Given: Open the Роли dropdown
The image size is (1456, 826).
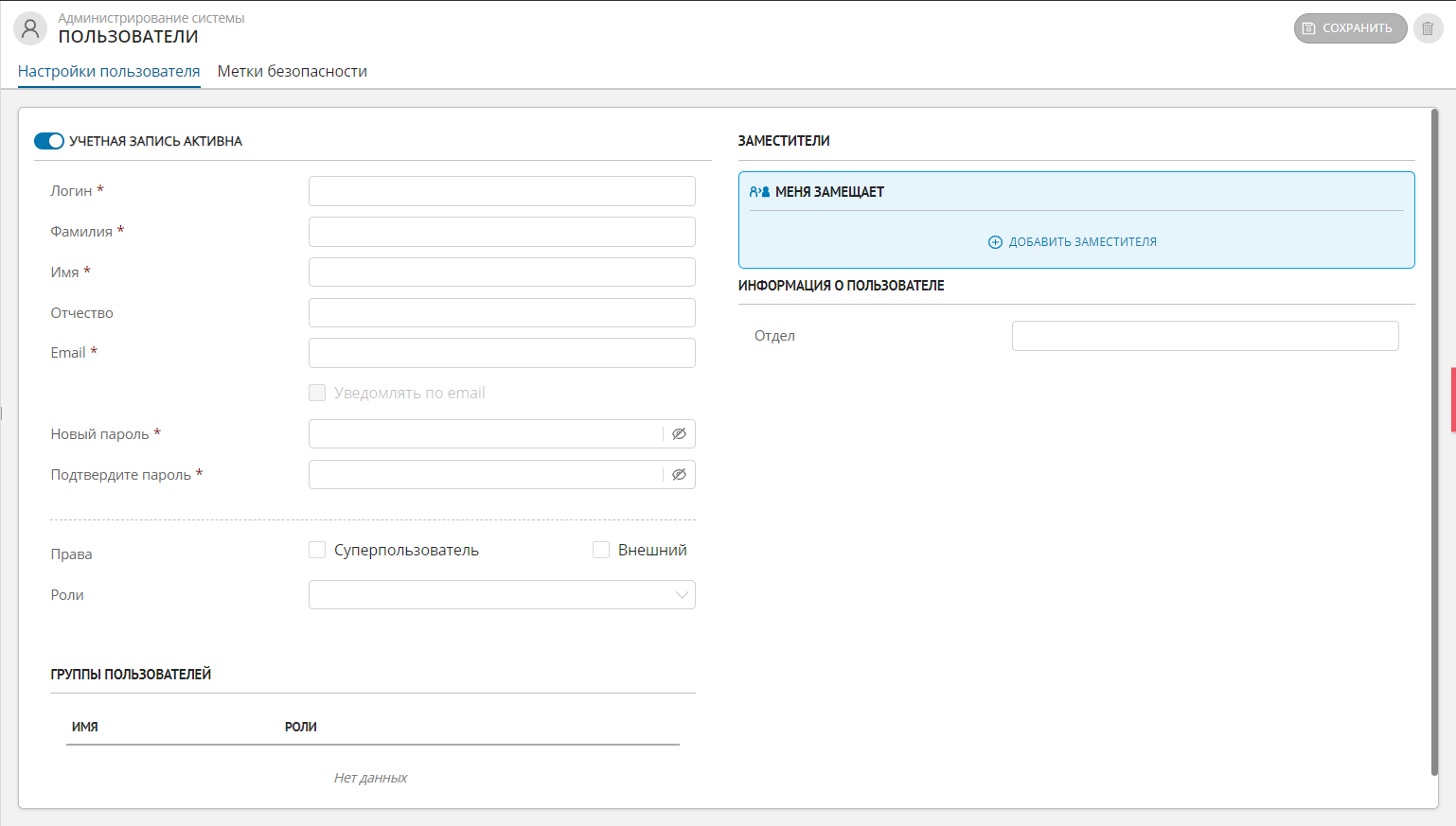Looking at the screenshot, I should tap(502, 595).
